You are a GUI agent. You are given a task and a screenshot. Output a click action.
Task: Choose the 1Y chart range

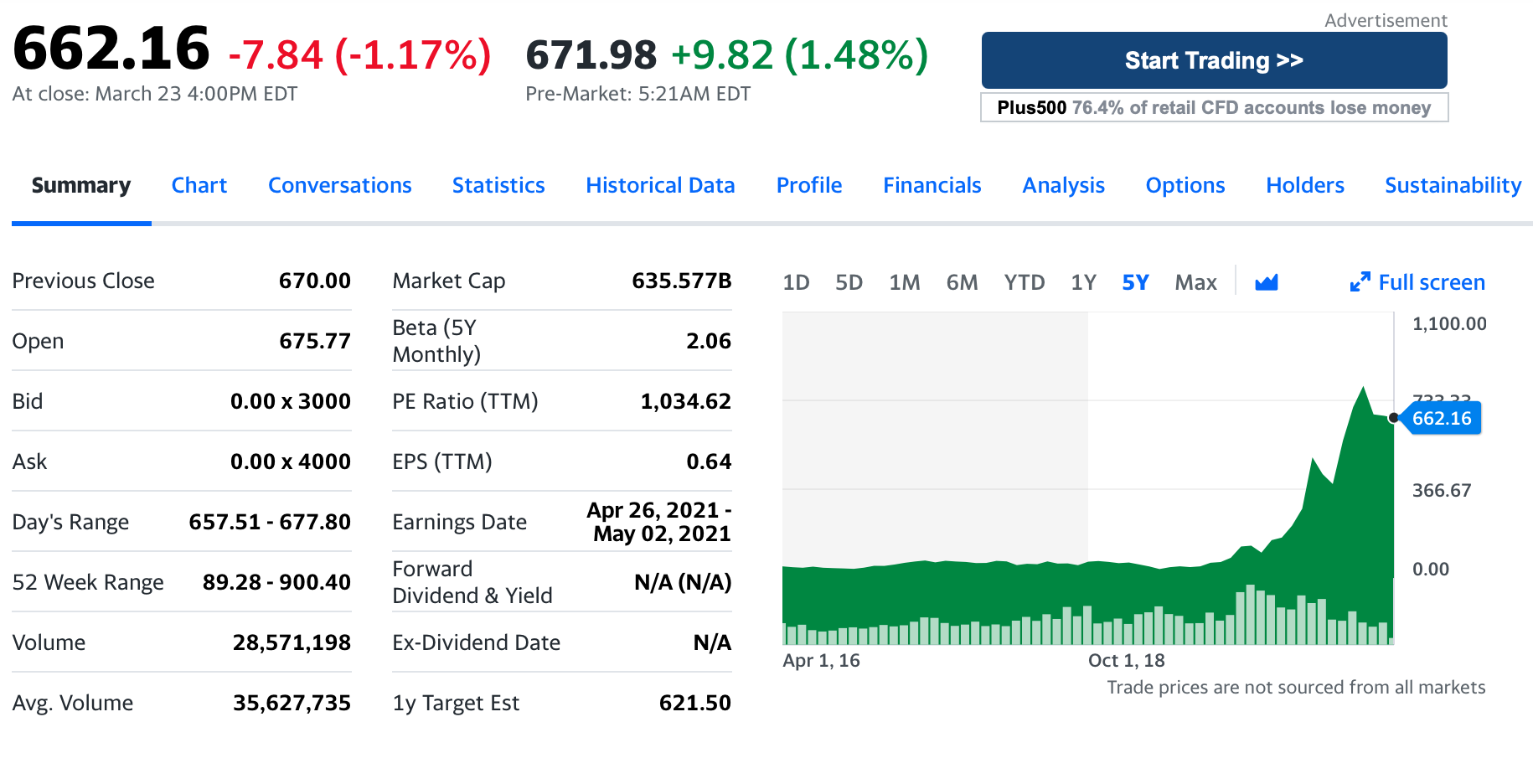(x=1084, y=282)
